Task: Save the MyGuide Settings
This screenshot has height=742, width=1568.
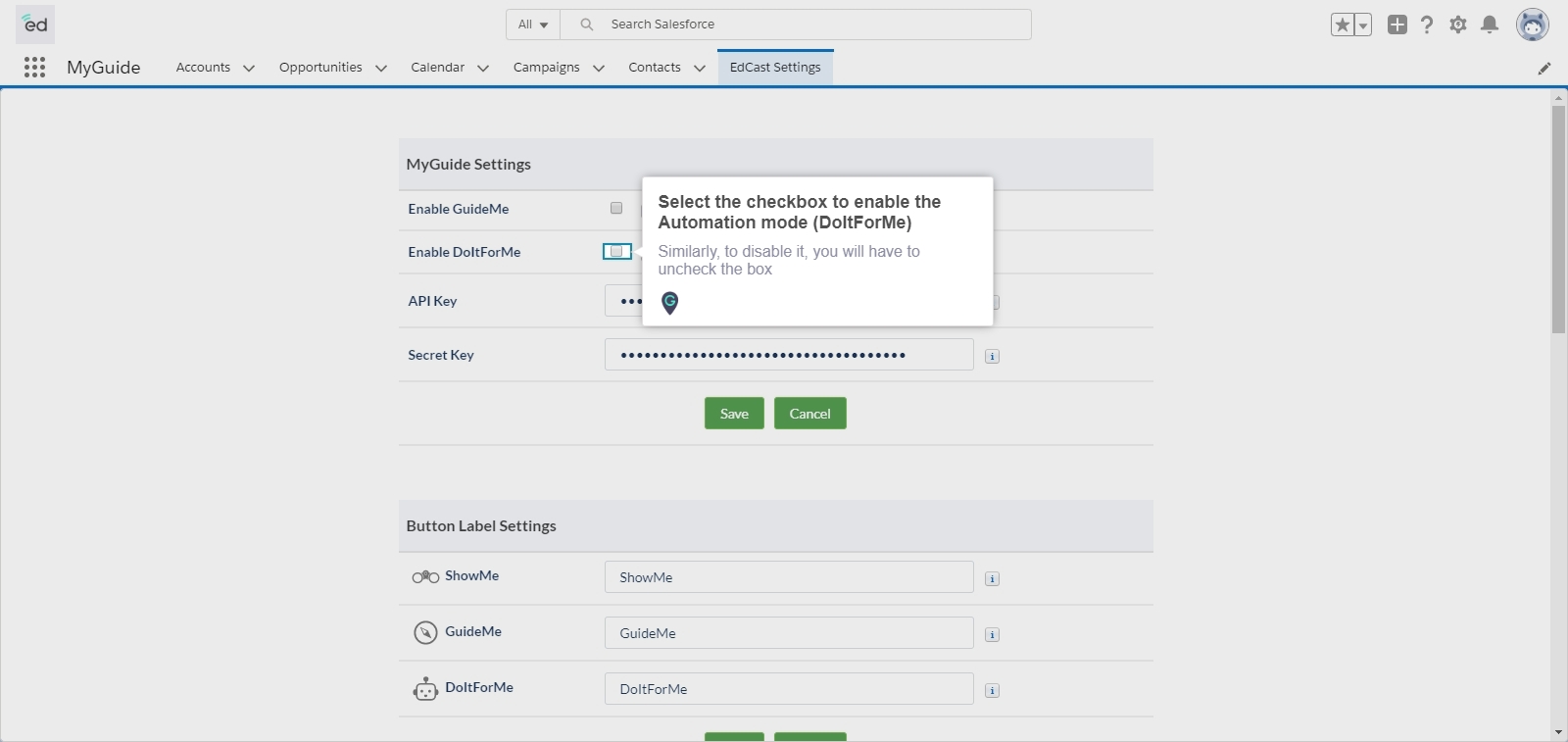Action: [734, 414]
